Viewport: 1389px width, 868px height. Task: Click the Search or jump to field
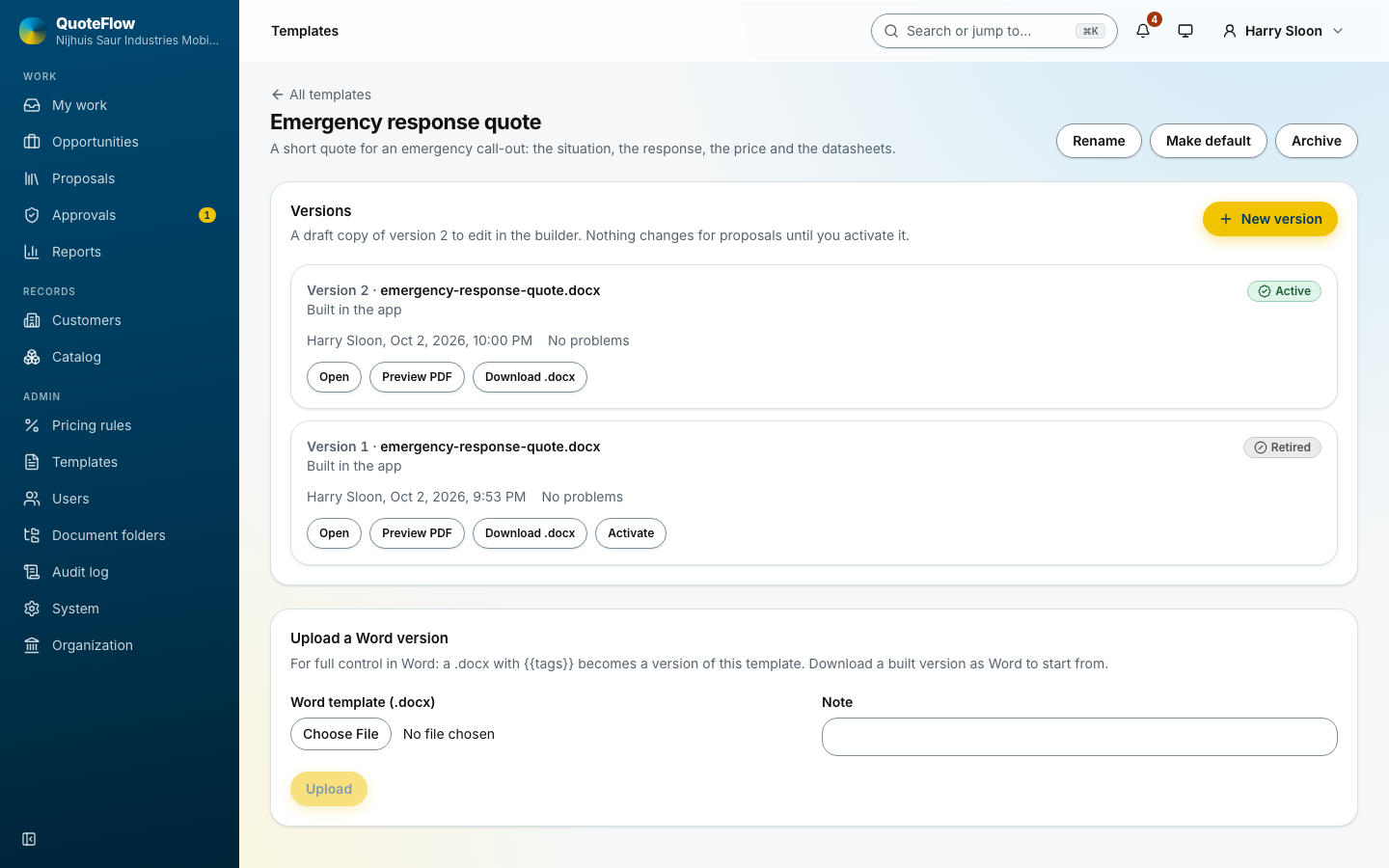(994, 31)
